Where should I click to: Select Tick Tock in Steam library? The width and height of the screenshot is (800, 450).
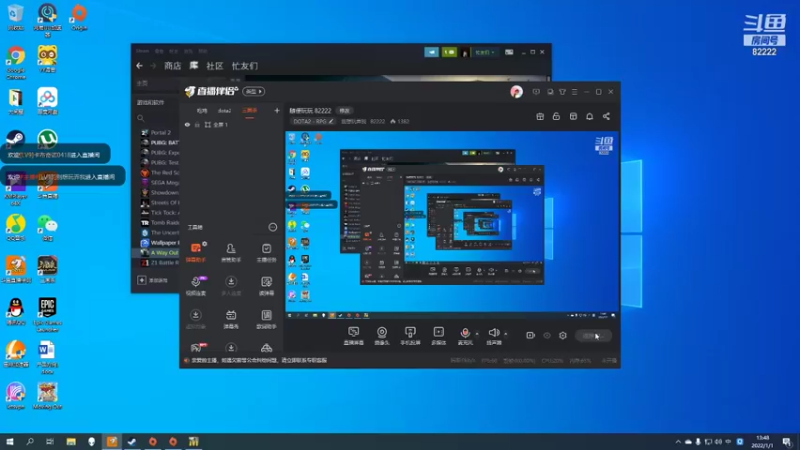[x=160, y=212]
